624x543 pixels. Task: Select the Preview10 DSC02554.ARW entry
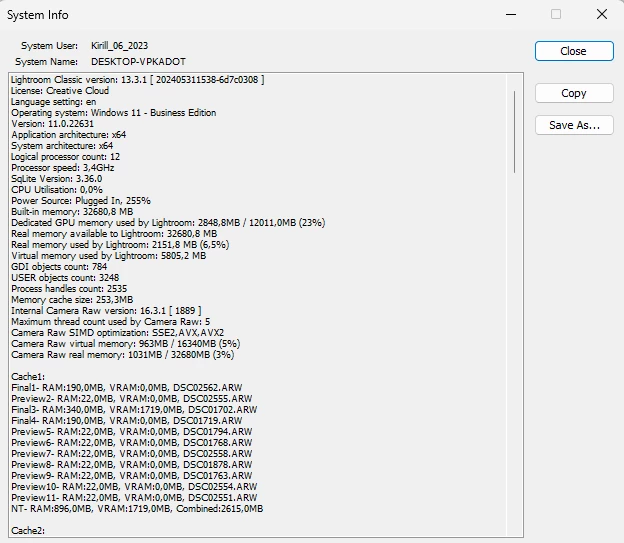point(135,486)
